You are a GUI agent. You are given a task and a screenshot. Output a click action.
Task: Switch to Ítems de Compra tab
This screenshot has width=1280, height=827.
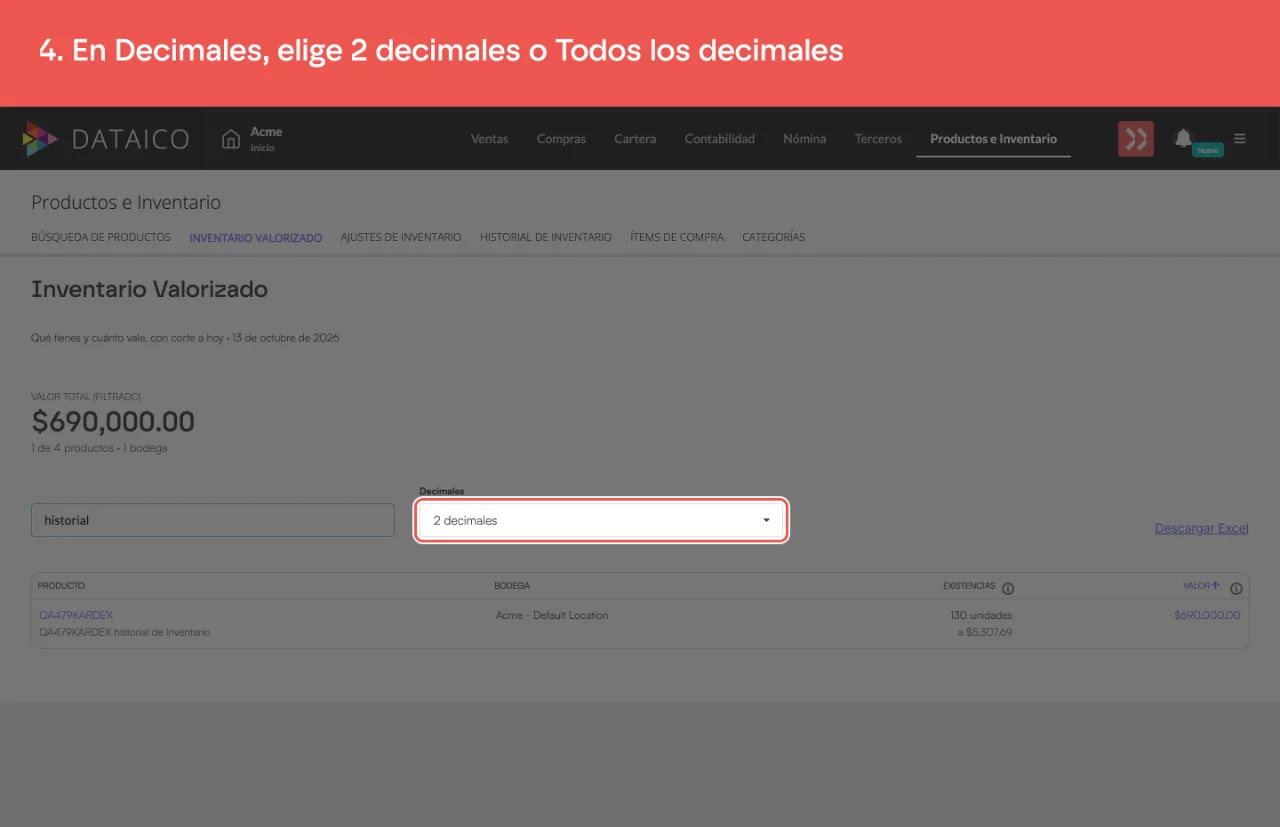[677, 237]
